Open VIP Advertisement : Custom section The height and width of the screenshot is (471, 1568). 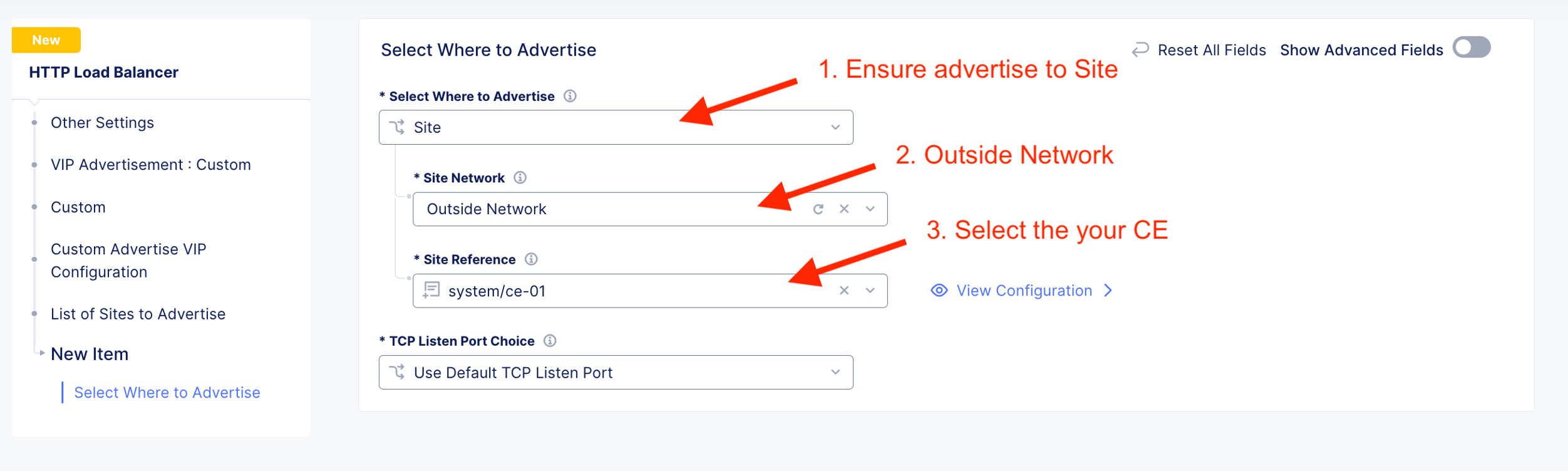[x=150, y=165]
